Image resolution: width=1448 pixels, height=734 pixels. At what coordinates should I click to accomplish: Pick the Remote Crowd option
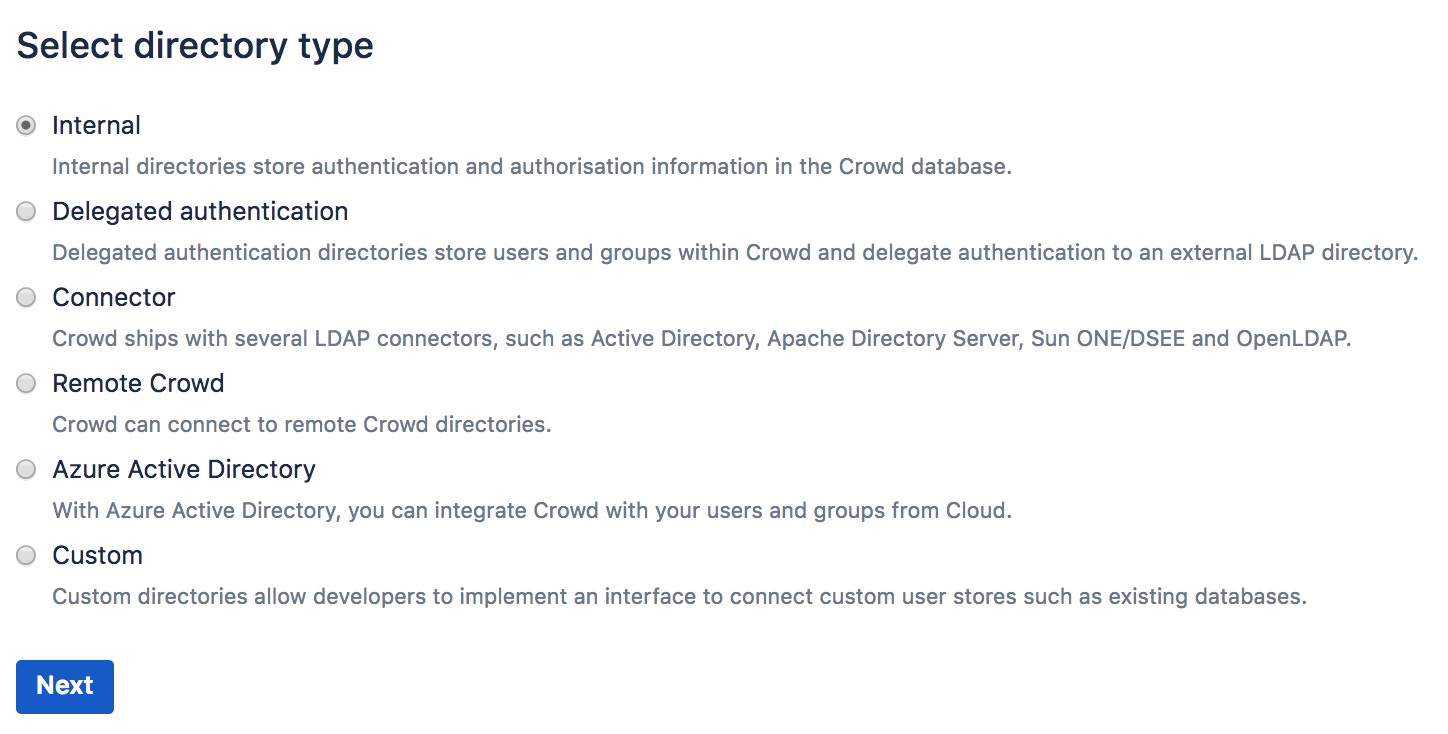(x=25, y=383)
